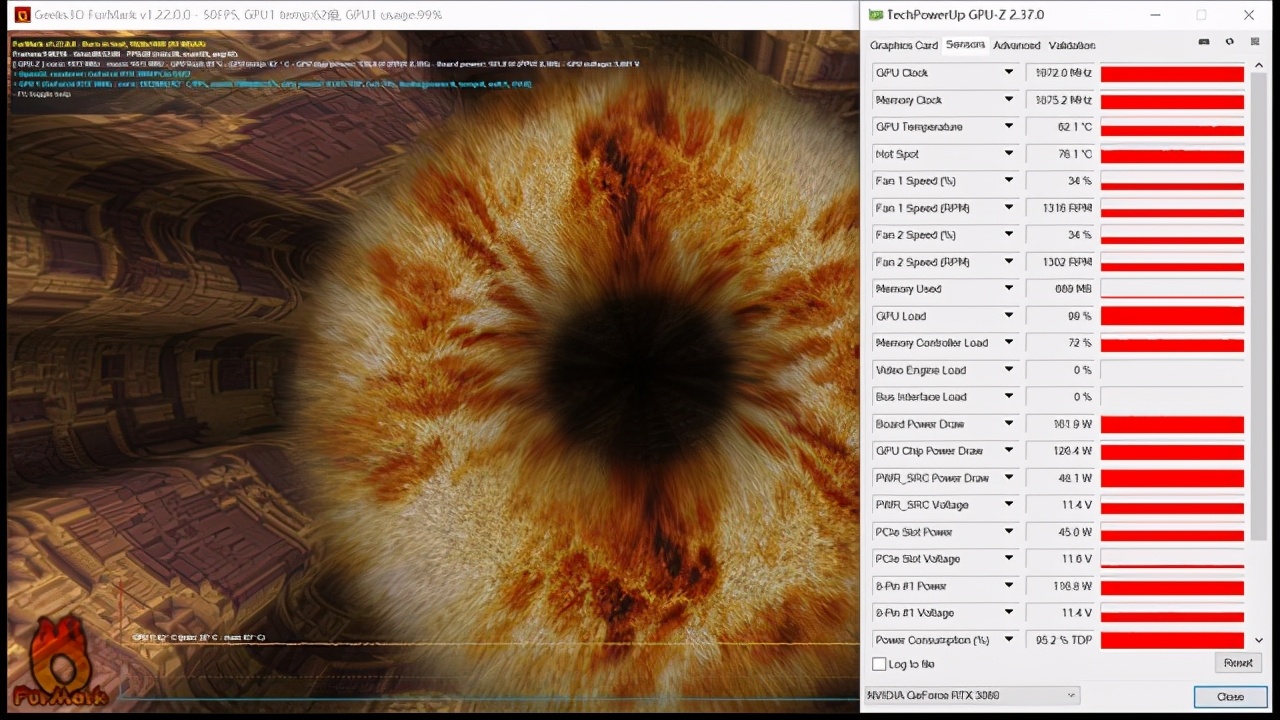Expand the GPU Load sensor dropdown
This screenshot has height=720, width=1280.
click(x=1009, y=316)
